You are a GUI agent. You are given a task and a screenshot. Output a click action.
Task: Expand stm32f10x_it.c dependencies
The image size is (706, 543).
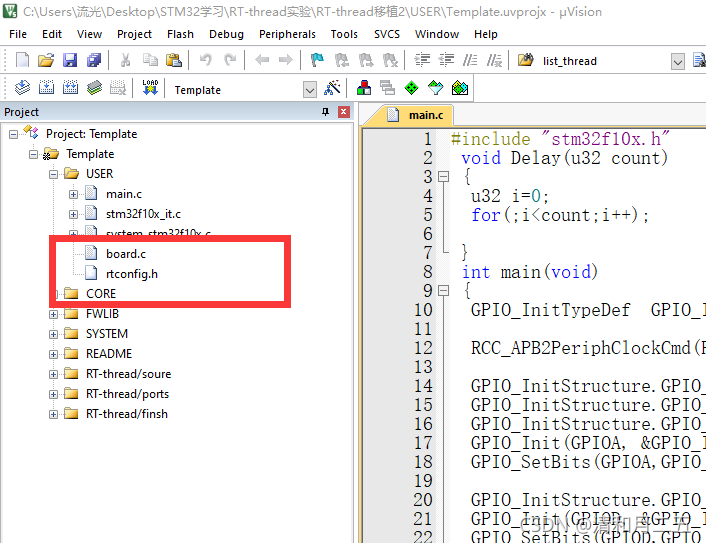click(73, 214)
